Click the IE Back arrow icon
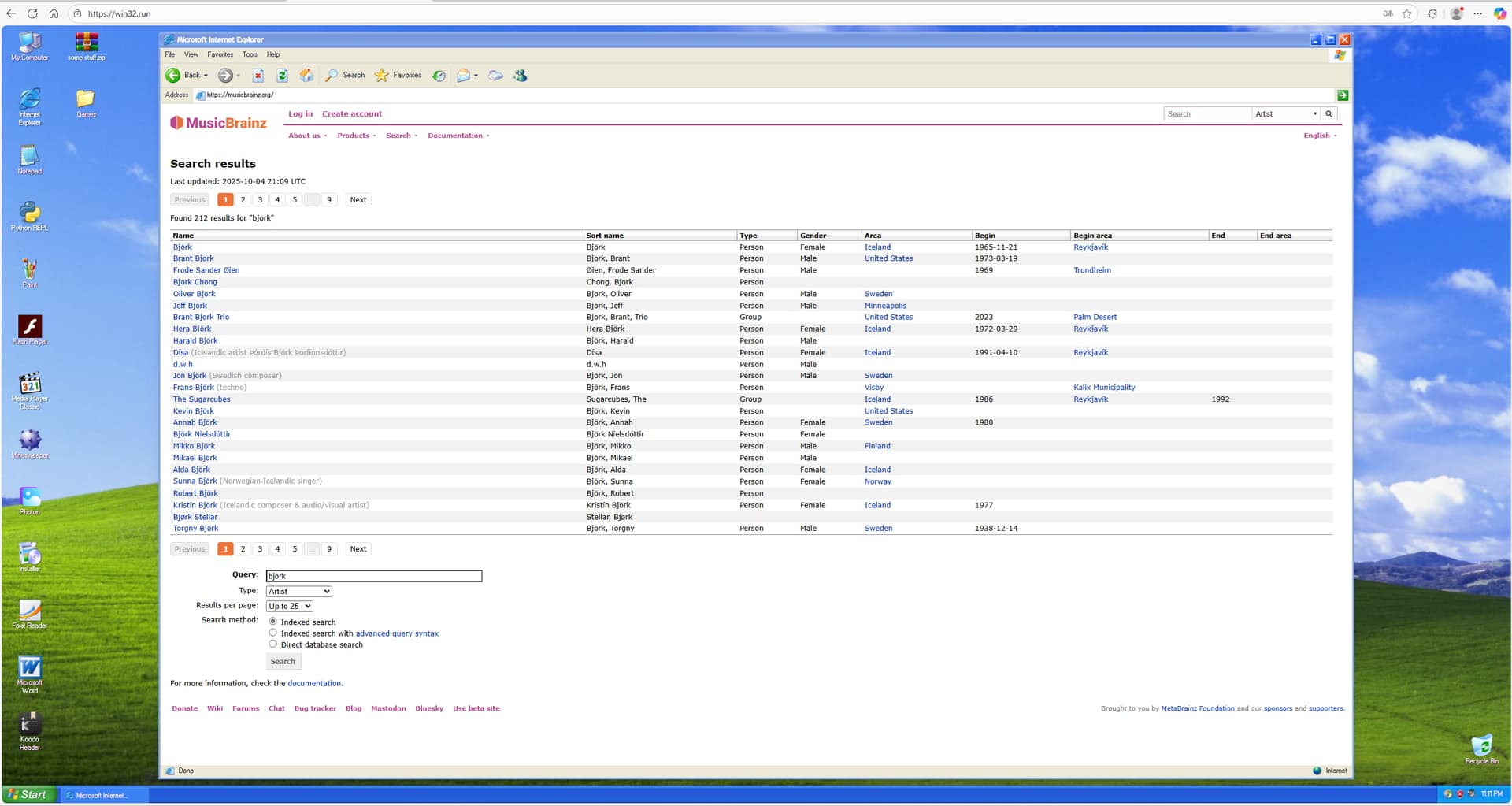 tap(173, 76)
